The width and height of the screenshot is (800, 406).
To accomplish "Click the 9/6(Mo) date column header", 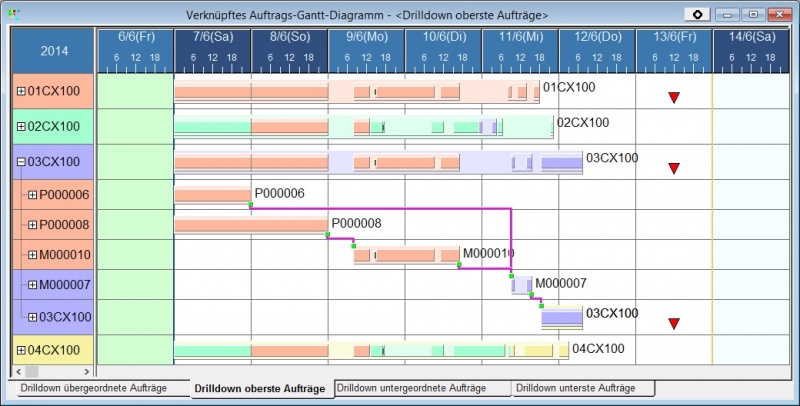I will pyautogui.click(x=366, y=37).
